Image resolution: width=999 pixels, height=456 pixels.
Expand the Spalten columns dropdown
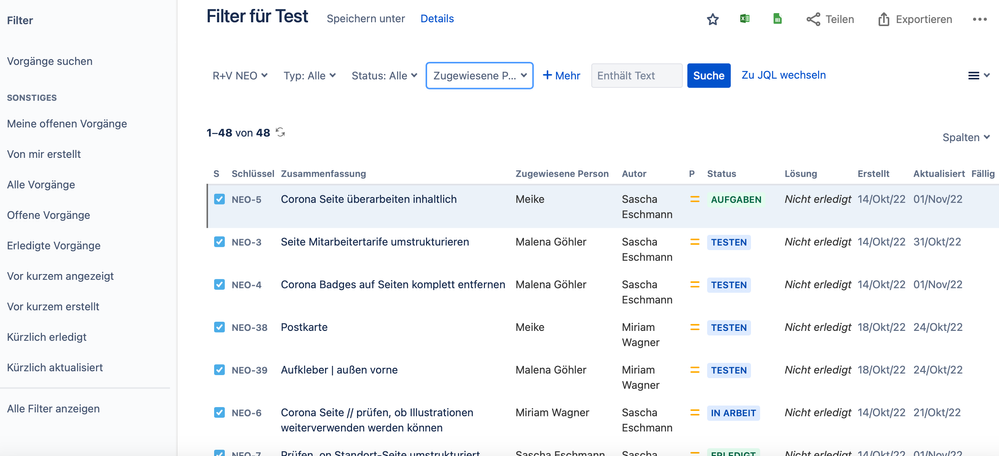tap(966, 137)
